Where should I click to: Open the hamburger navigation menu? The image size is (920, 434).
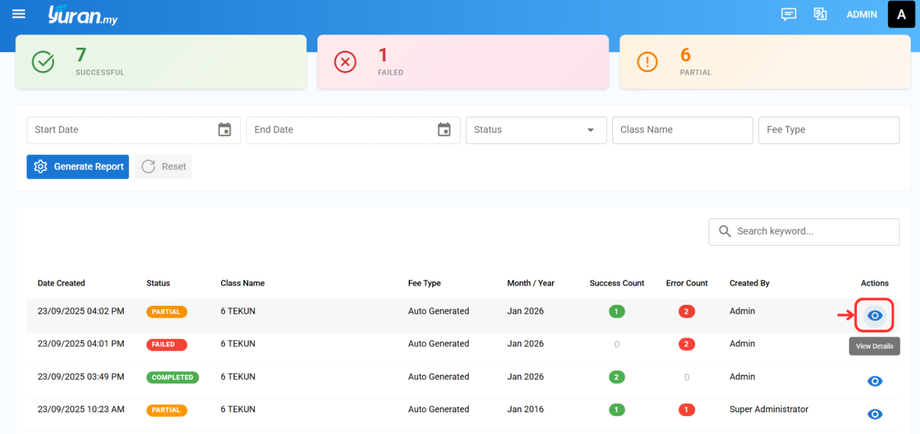pos(18,14)
